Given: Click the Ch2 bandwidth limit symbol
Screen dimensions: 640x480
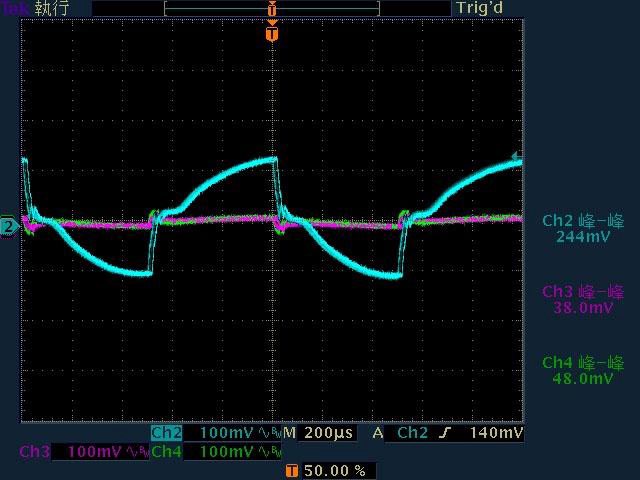Looking at the screenshot, I should coord(270,434).
